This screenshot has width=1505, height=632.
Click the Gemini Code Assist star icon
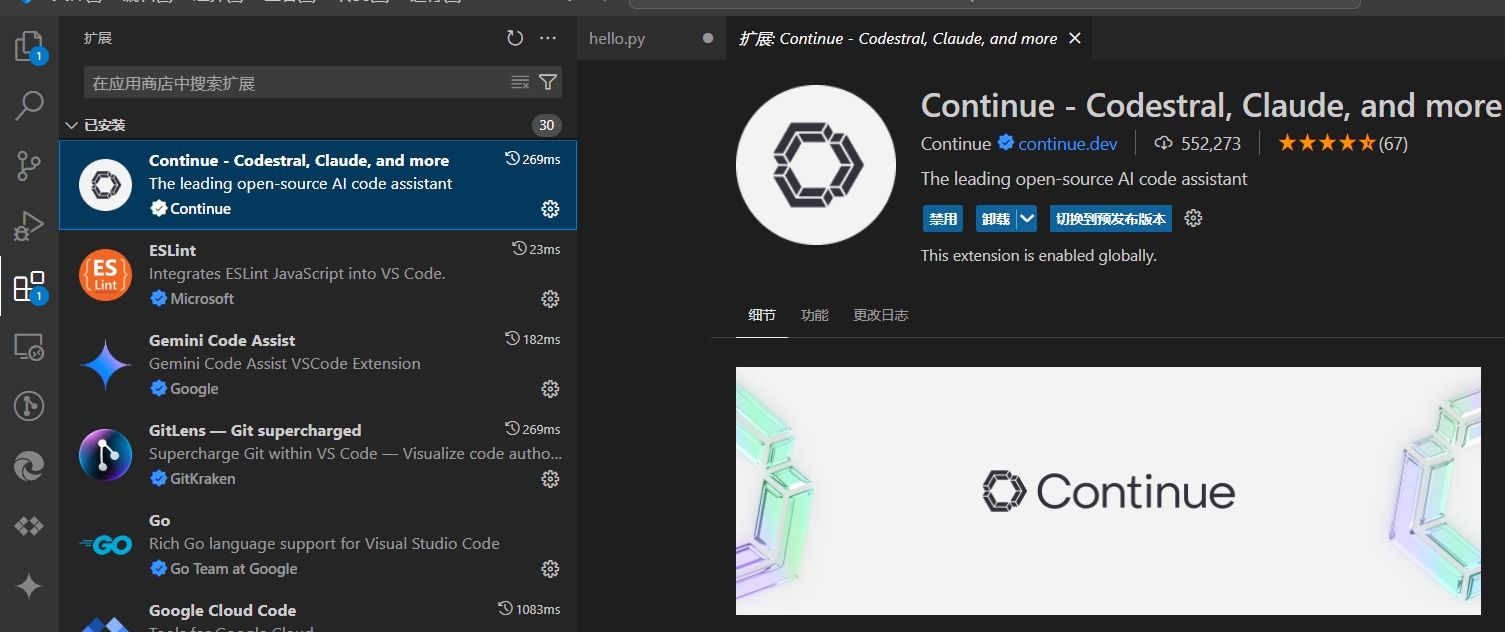105,365
